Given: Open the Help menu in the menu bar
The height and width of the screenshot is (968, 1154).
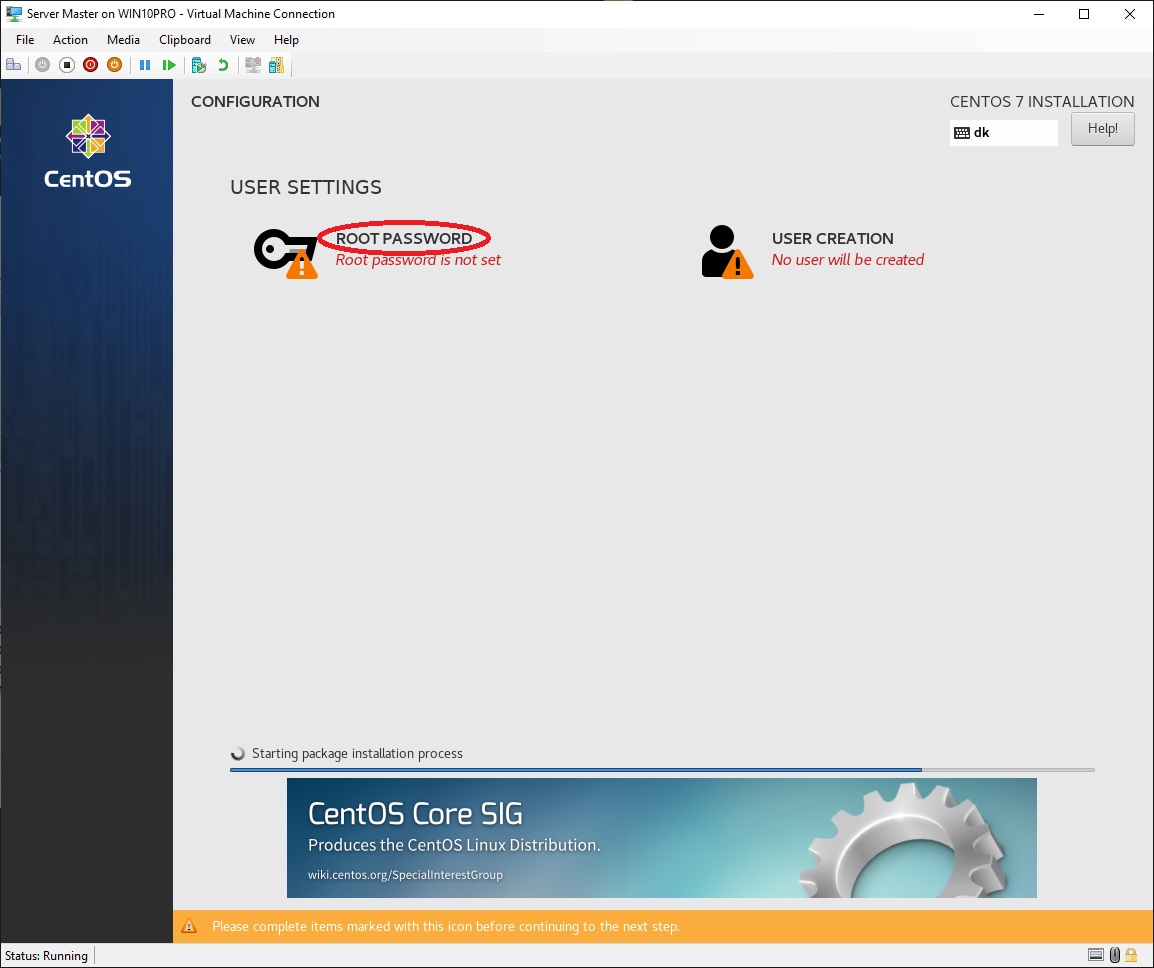Looking at the screenshot, I should [286, 40].
